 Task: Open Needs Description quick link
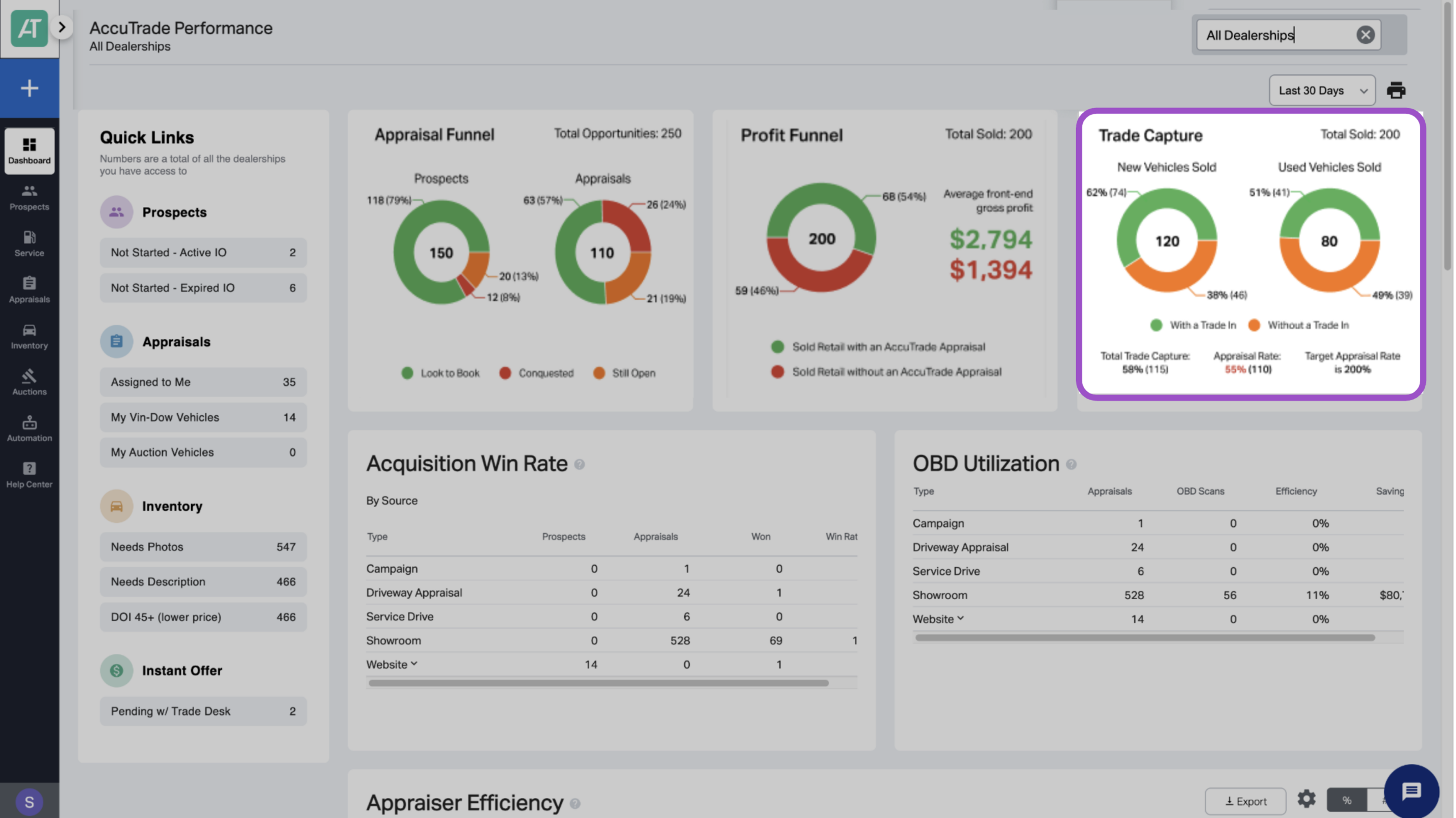click(204, 582)
